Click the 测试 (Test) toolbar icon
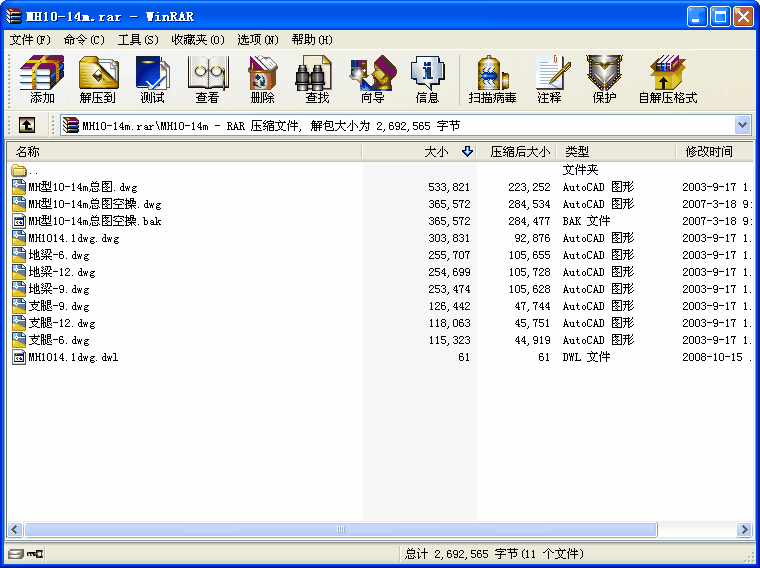The image size is (760, 568). click(x=152, y=79)
